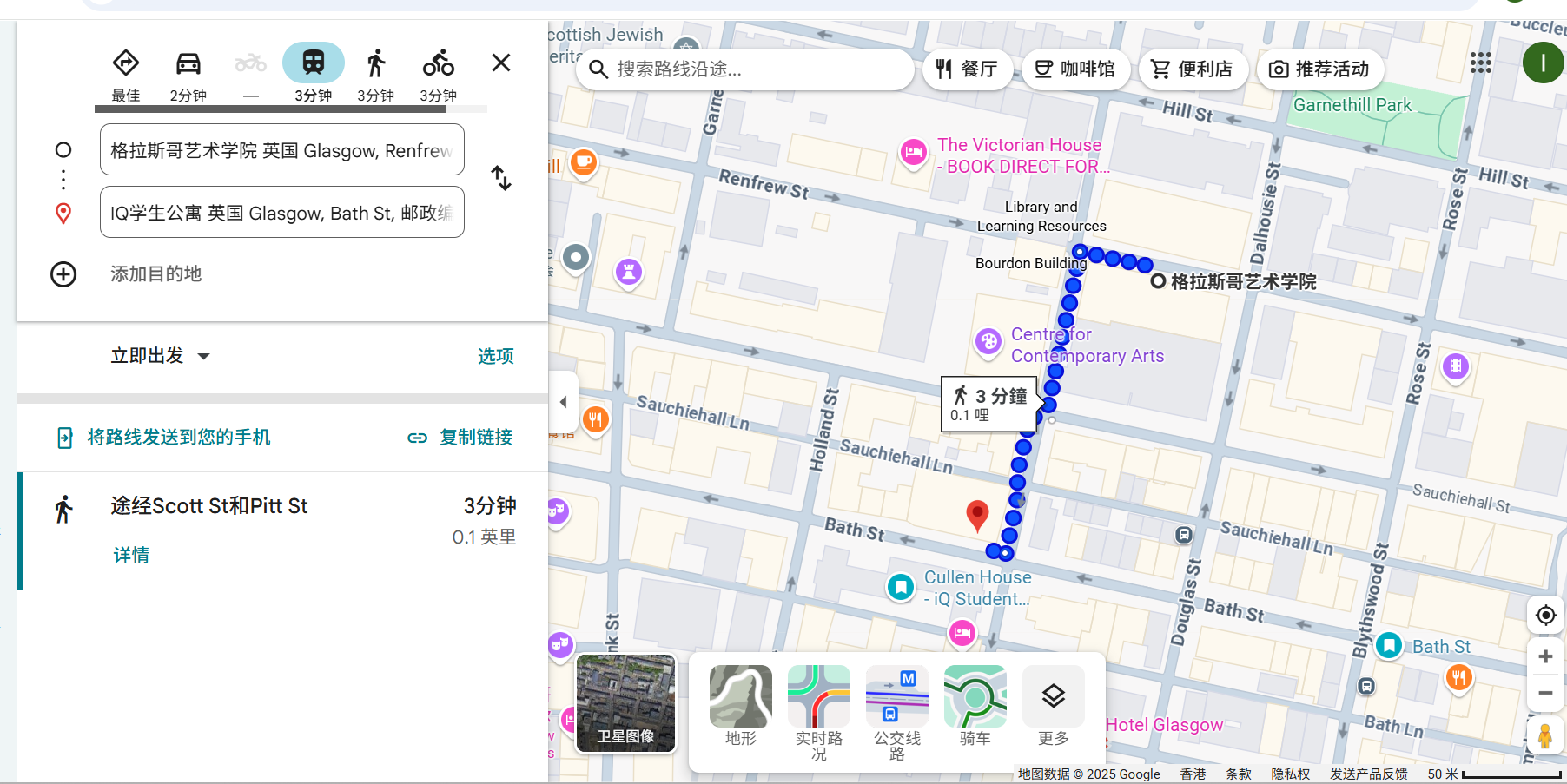Collapse the side panel arrow
The image size is (1567, 784).
pyautogui.click(x=564, y=402)
